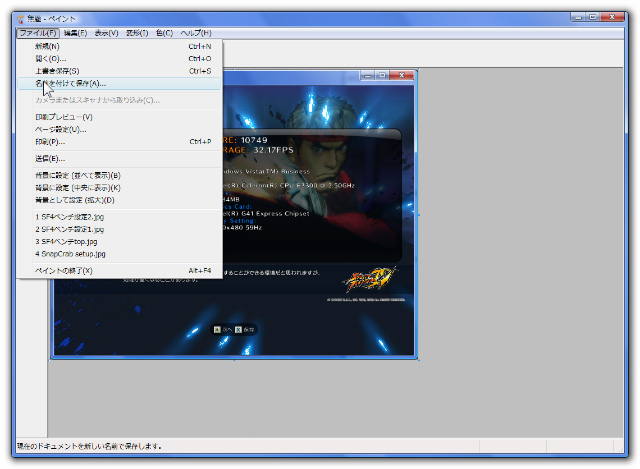Screen dimensions: 640x469
Task: Choose 新規(N) to create a new image
Action: point(119,47)
